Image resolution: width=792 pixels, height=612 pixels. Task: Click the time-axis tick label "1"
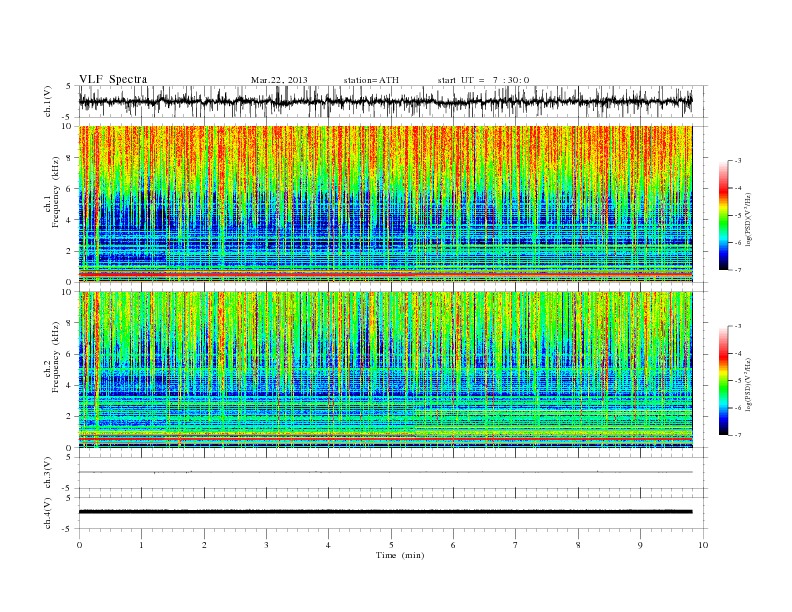141,545
